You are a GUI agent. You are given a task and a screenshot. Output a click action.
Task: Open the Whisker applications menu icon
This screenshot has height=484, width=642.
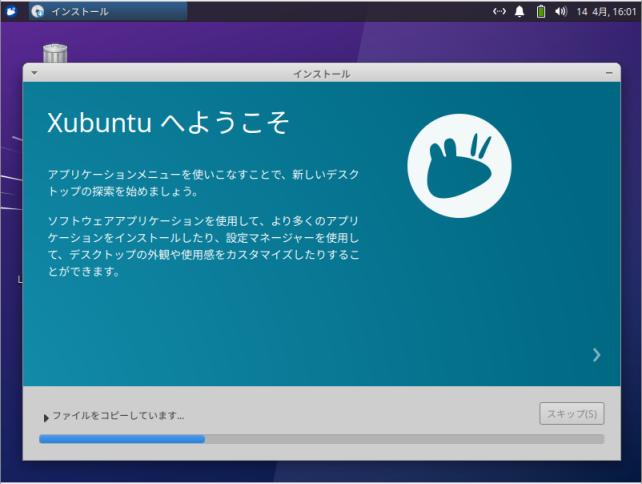11,11
